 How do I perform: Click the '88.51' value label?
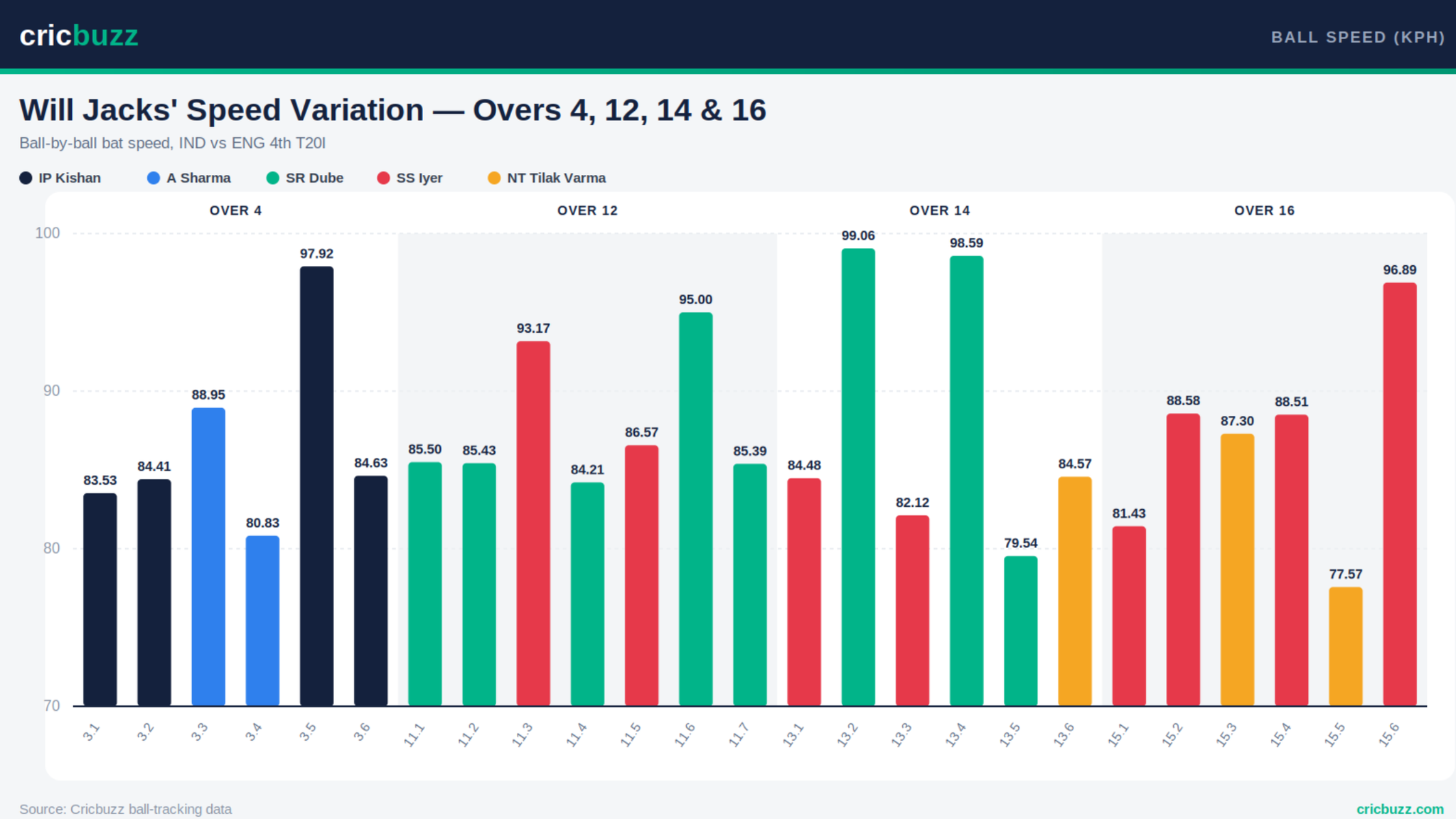(1292, 402)
